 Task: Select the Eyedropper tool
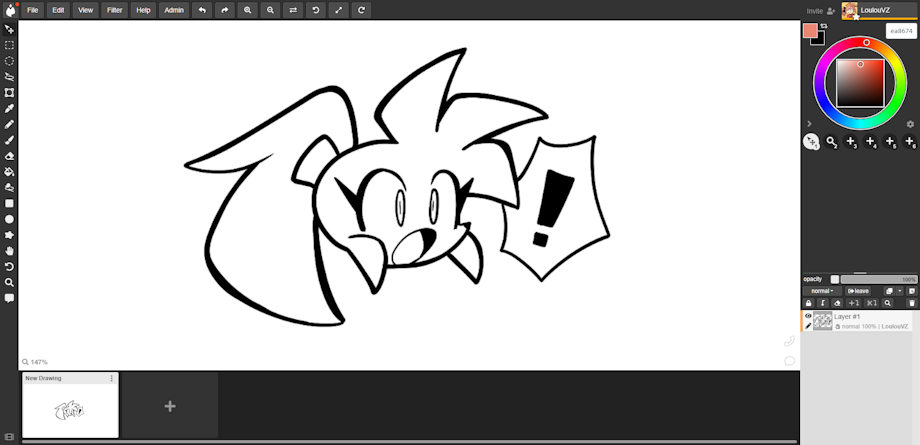point(9,108)
